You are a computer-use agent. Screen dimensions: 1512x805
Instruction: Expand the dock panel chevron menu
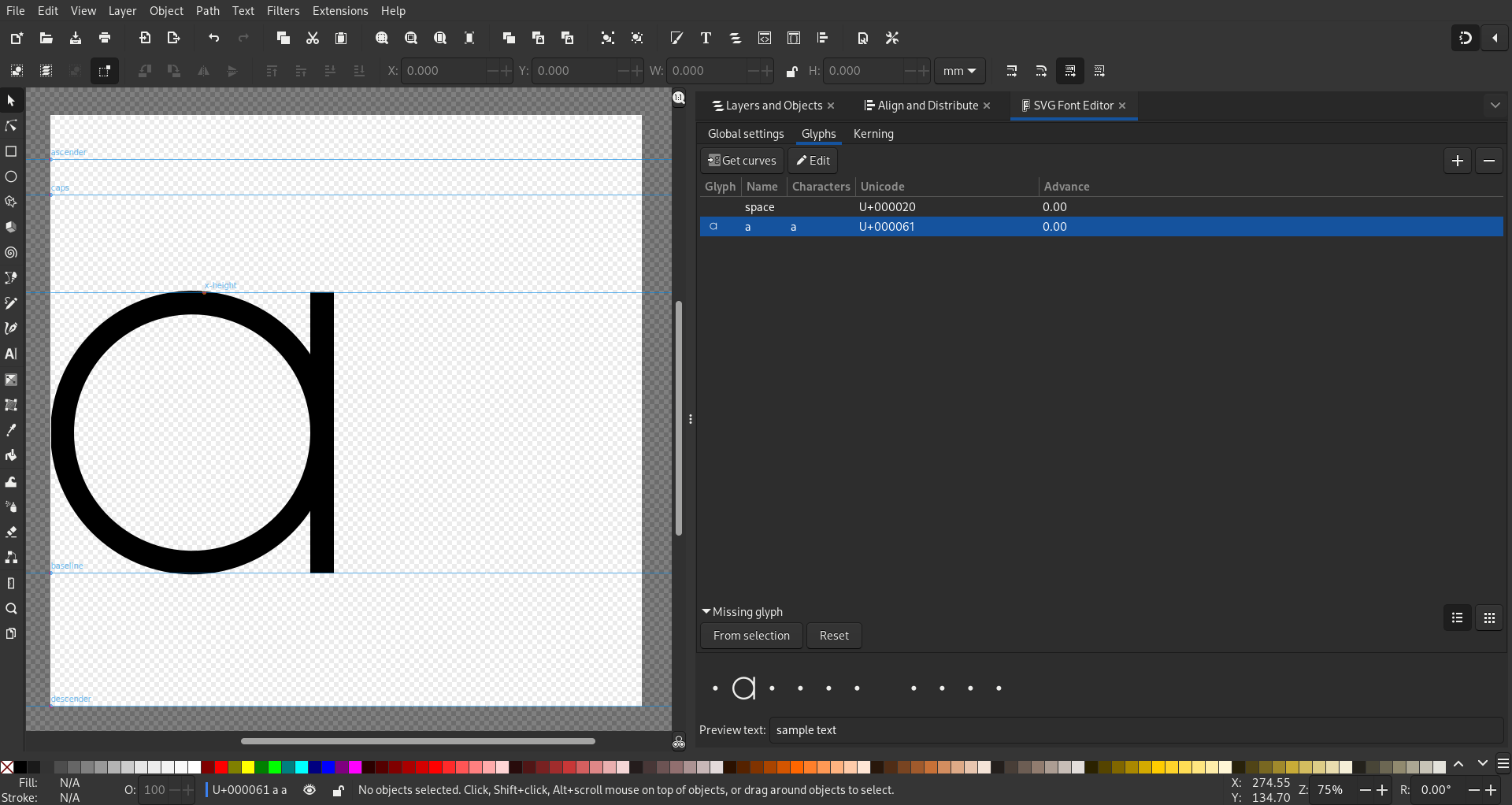pos(1495,105)
